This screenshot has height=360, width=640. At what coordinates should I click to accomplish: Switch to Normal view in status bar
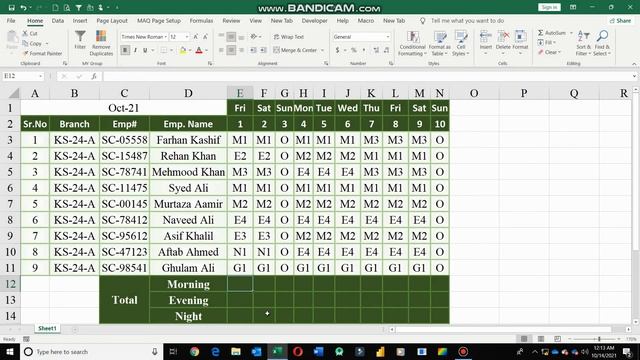(524, 339)
